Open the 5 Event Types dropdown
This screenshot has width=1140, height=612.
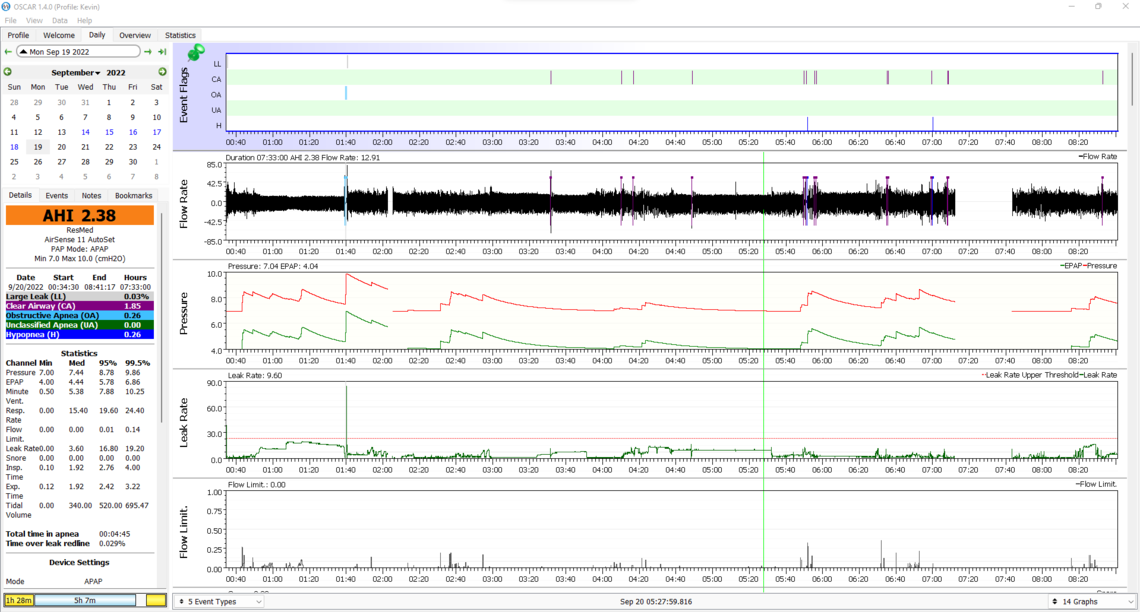coord(220,602)
